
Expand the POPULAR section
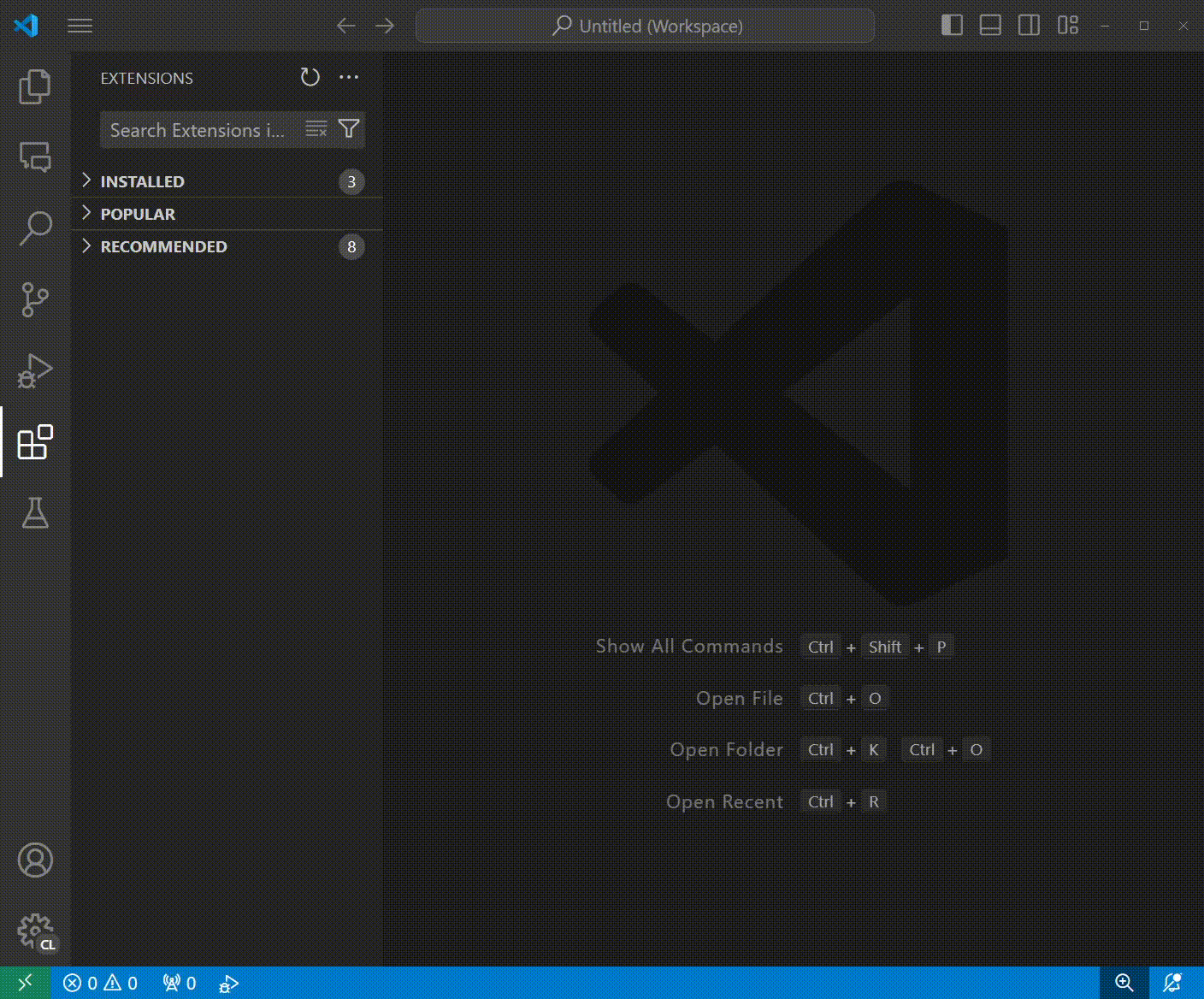click(227, 214)
